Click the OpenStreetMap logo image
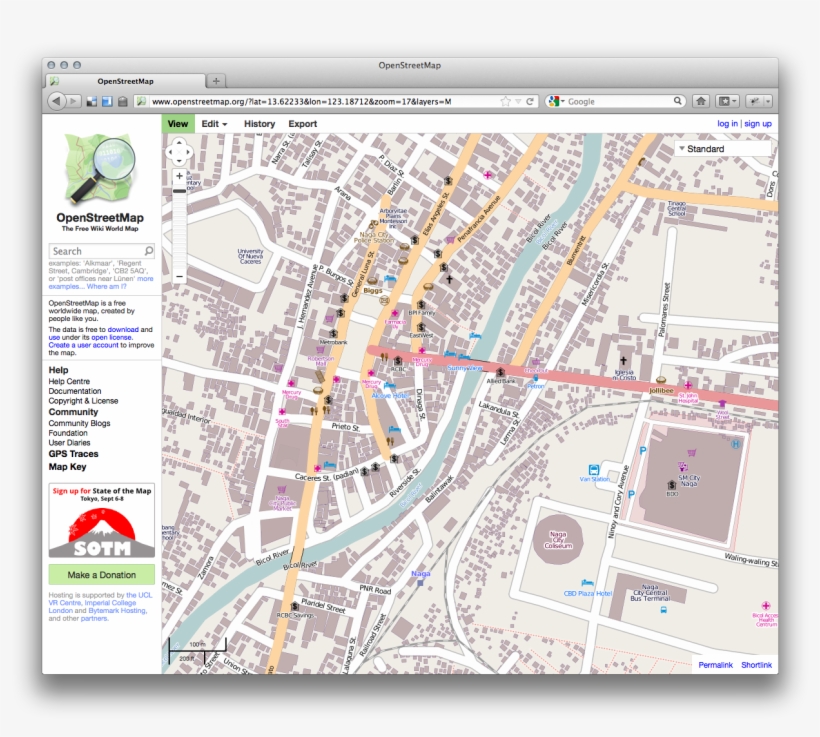The height and width of the screenshot is (737, 820). coord(99,168)
